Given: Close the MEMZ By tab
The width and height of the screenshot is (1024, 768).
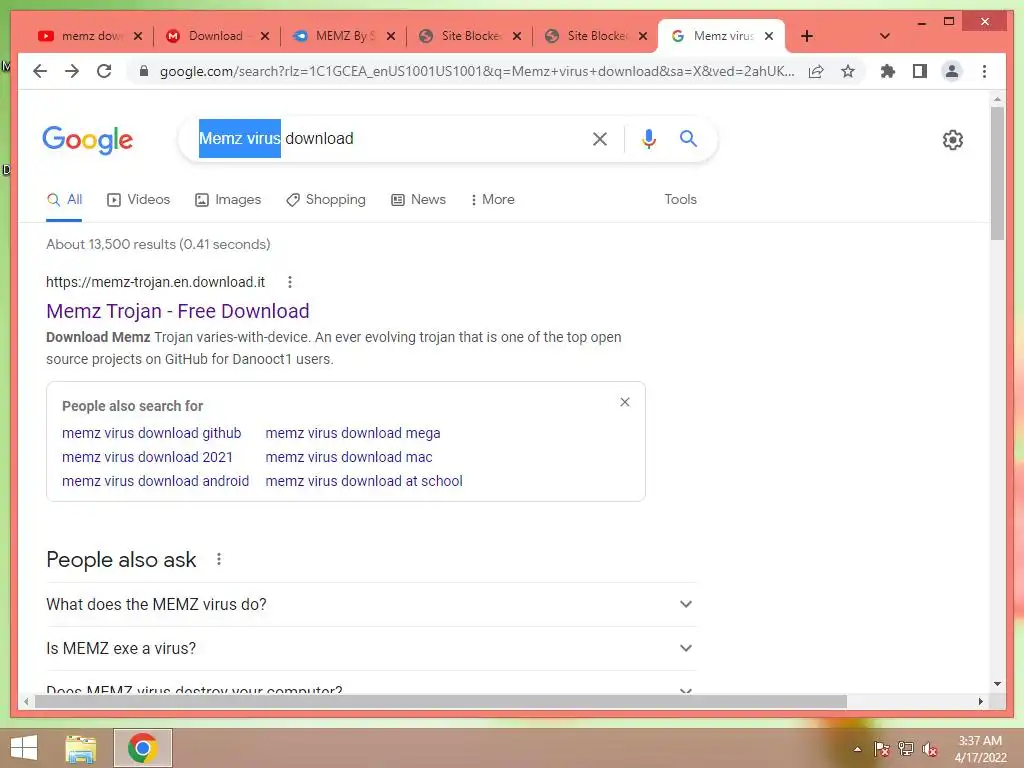Looking at the screenshot, I should pyautogui.click(x=391, y=36).
